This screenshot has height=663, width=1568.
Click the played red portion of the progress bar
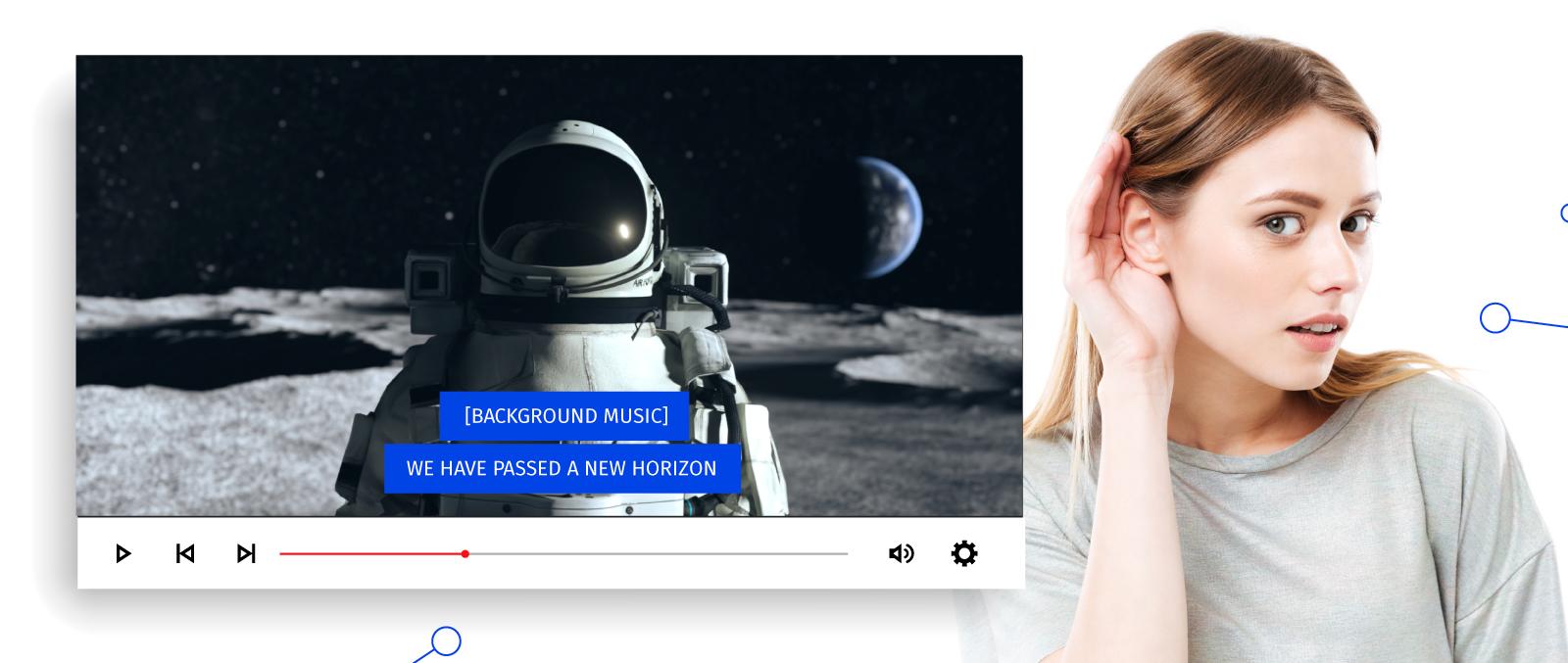pos(370,553)
